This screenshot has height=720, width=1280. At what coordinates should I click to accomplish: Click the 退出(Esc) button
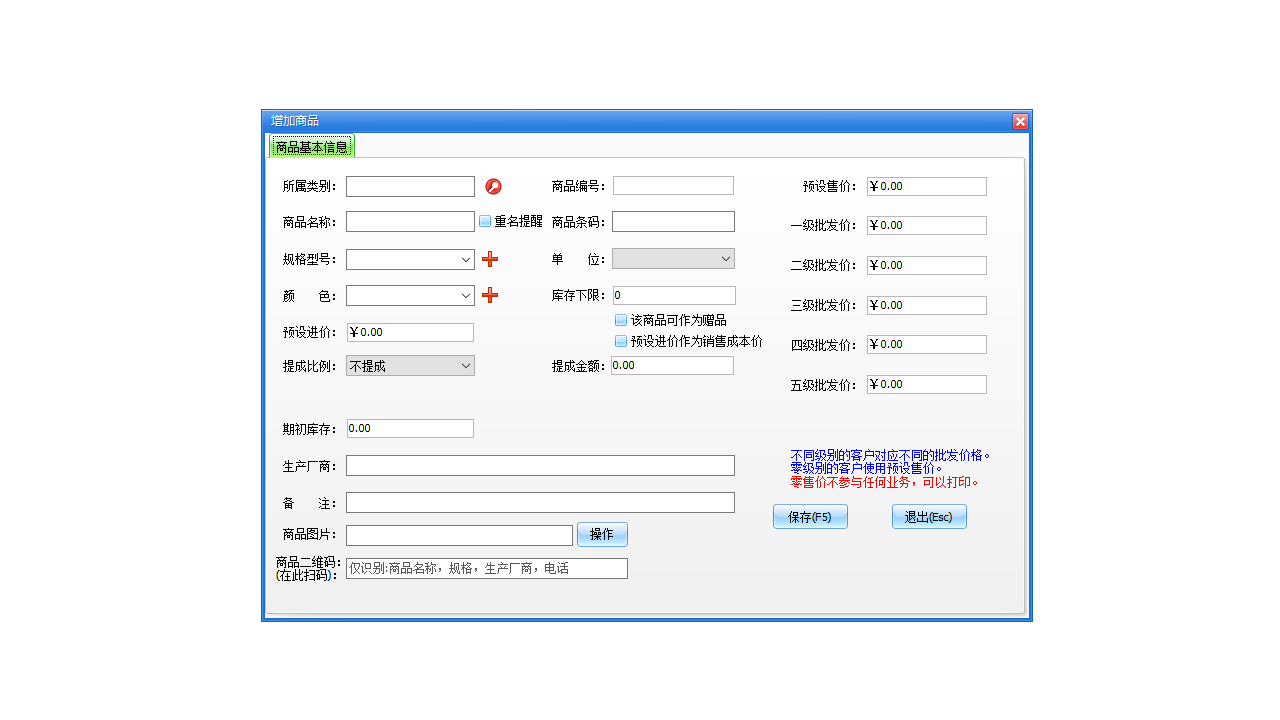click(x=929, y=516)
